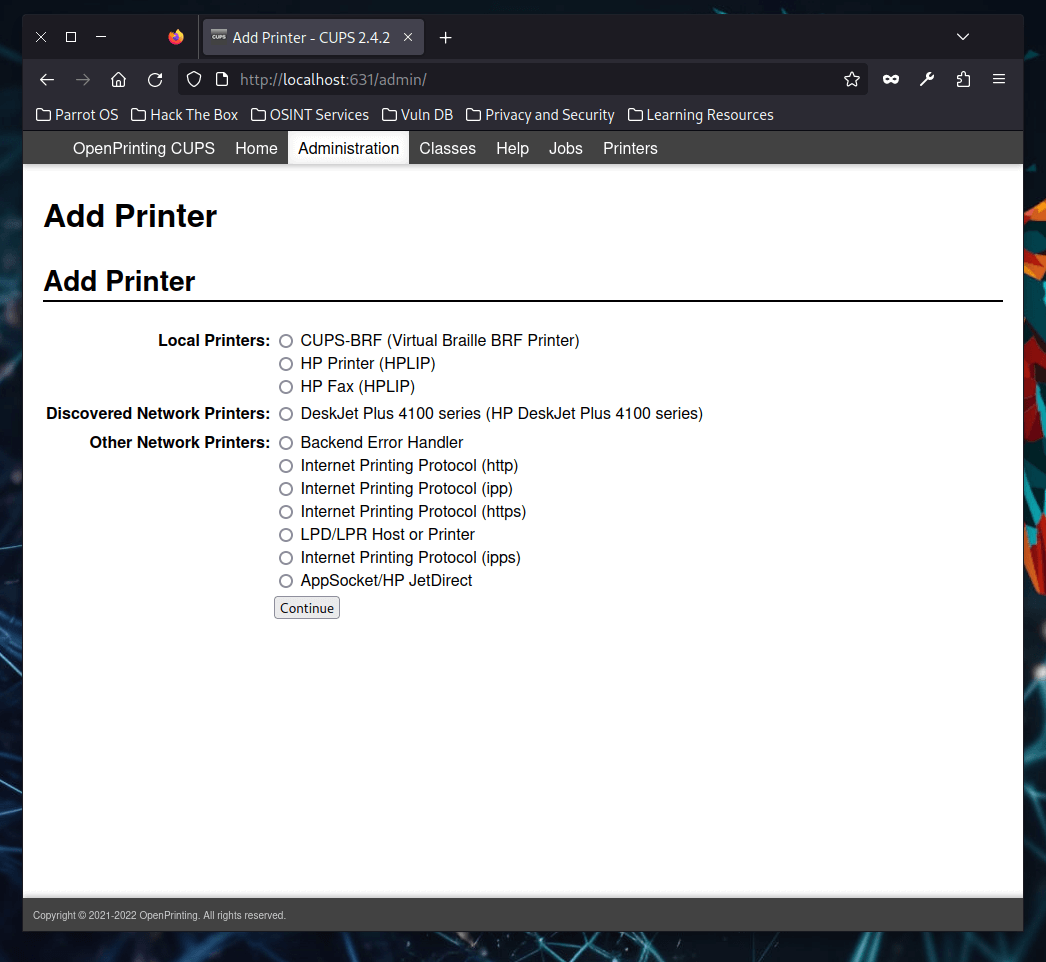Viewport: 1046px width, 962px height.
Task: Click inside the address bar
Action: pyautogui.click(x=500, y=79)
